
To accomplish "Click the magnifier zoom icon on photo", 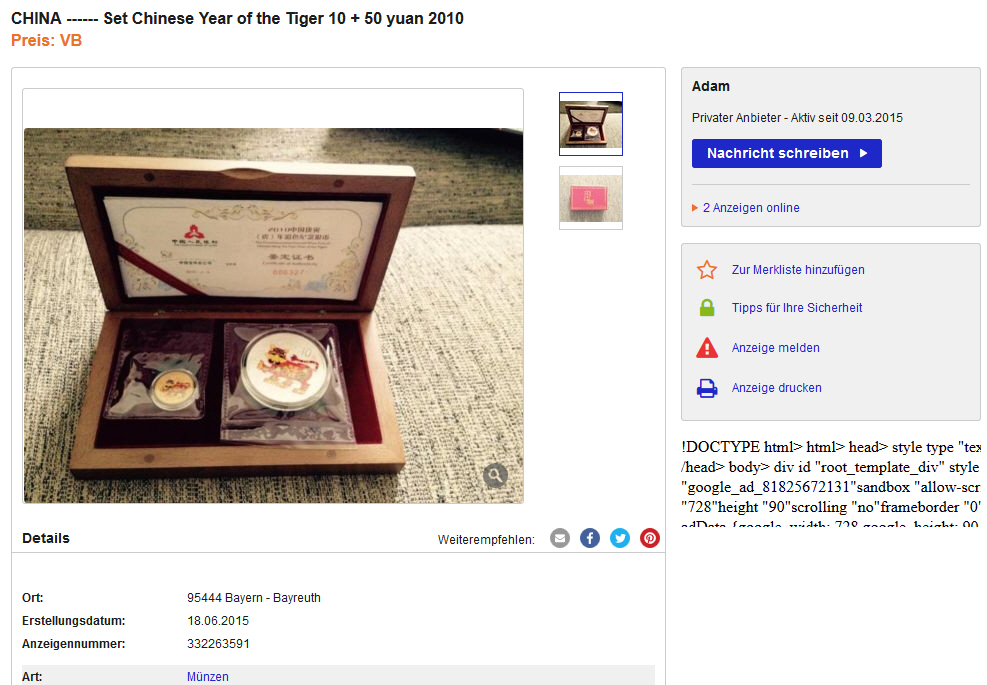I will pos(495,475).
